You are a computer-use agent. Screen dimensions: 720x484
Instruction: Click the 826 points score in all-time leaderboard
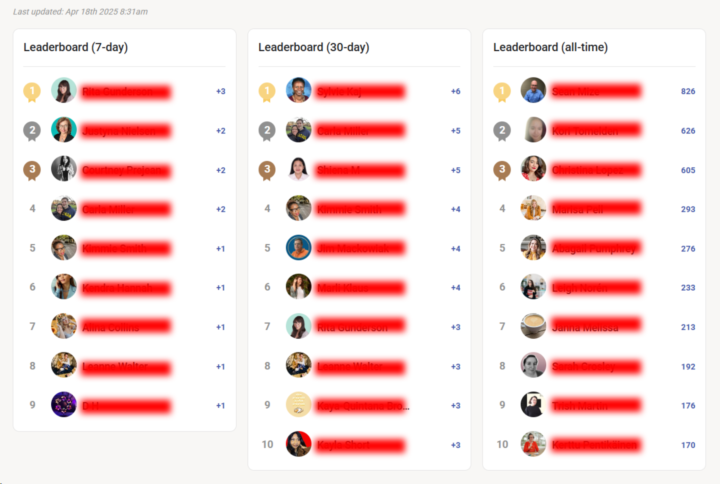688,91
